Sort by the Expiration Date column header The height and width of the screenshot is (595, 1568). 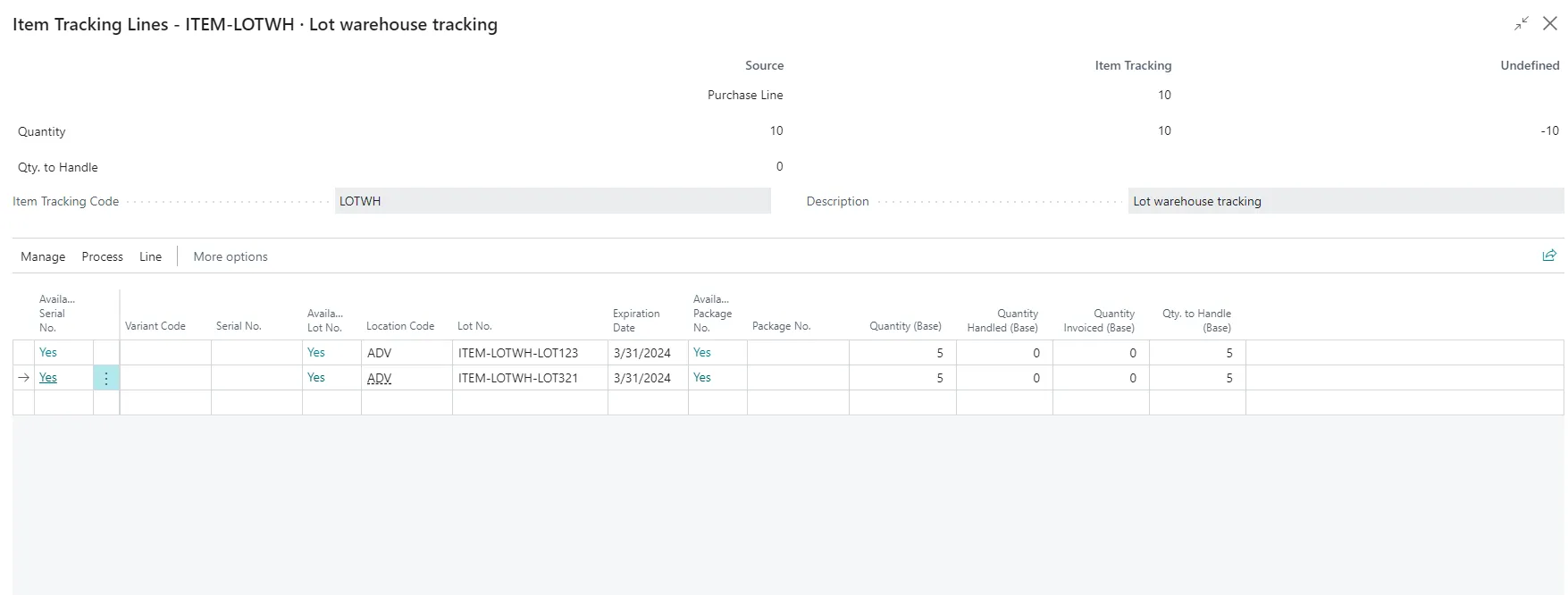(x=636, y=320)
